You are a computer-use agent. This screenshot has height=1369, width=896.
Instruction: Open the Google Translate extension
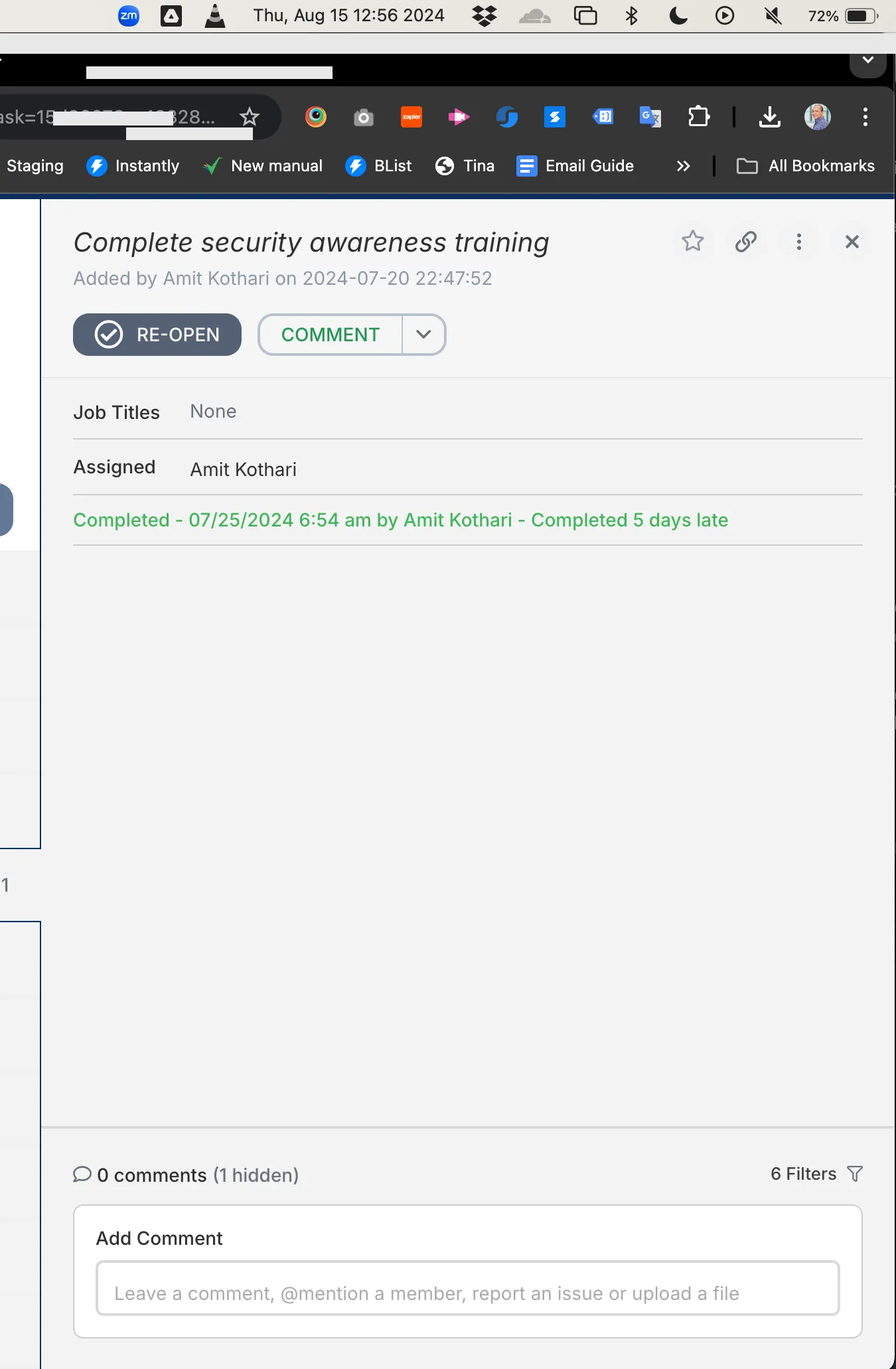tap(650, 117)
